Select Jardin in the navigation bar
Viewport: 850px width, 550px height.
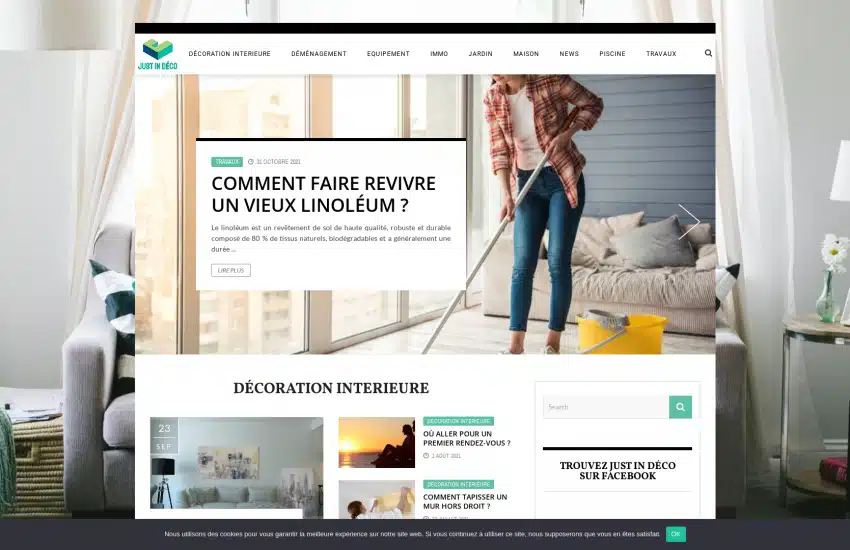(x=480, y=54)
